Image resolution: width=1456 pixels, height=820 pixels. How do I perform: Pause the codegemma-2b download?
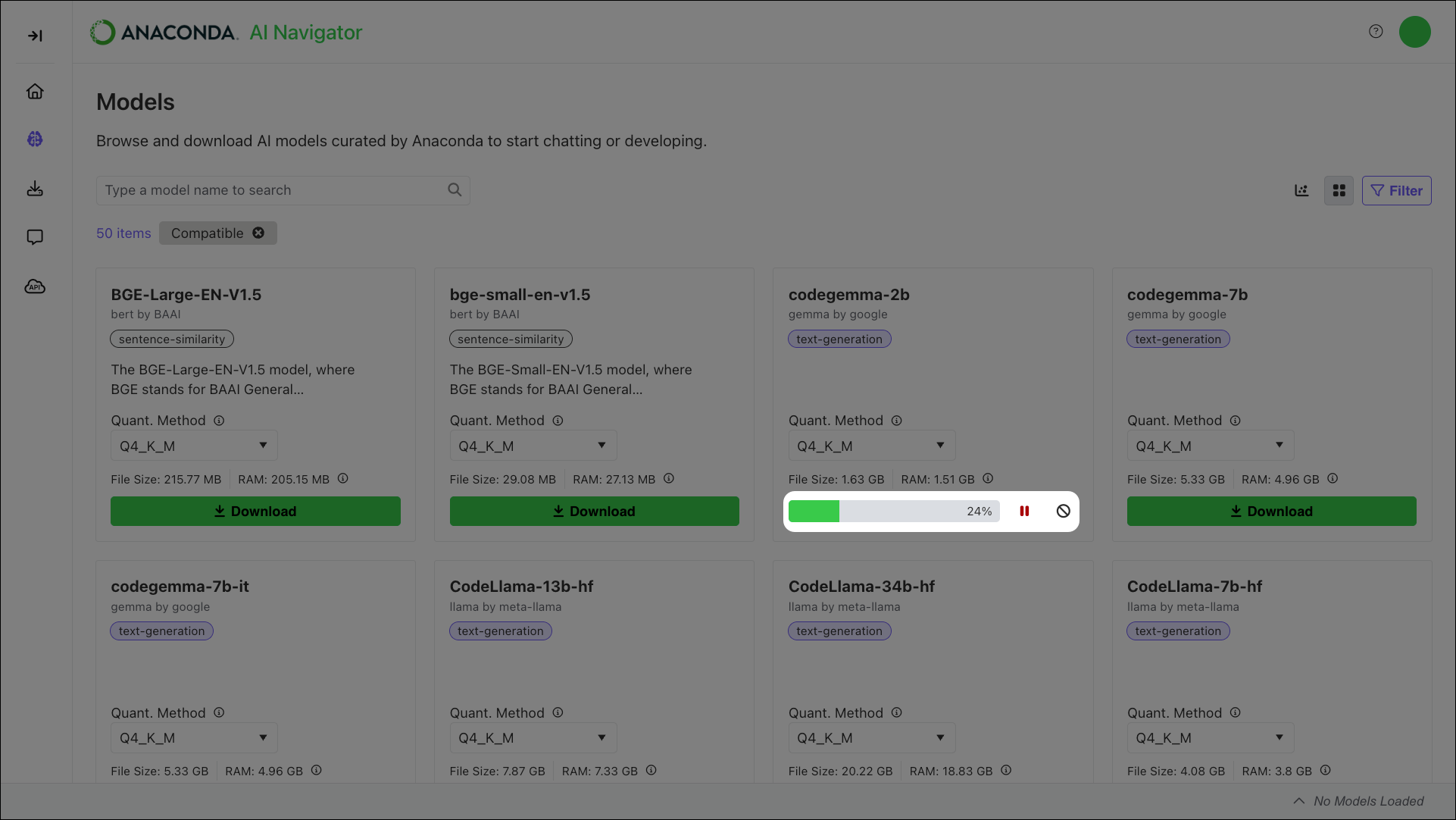pos(1024,511)
